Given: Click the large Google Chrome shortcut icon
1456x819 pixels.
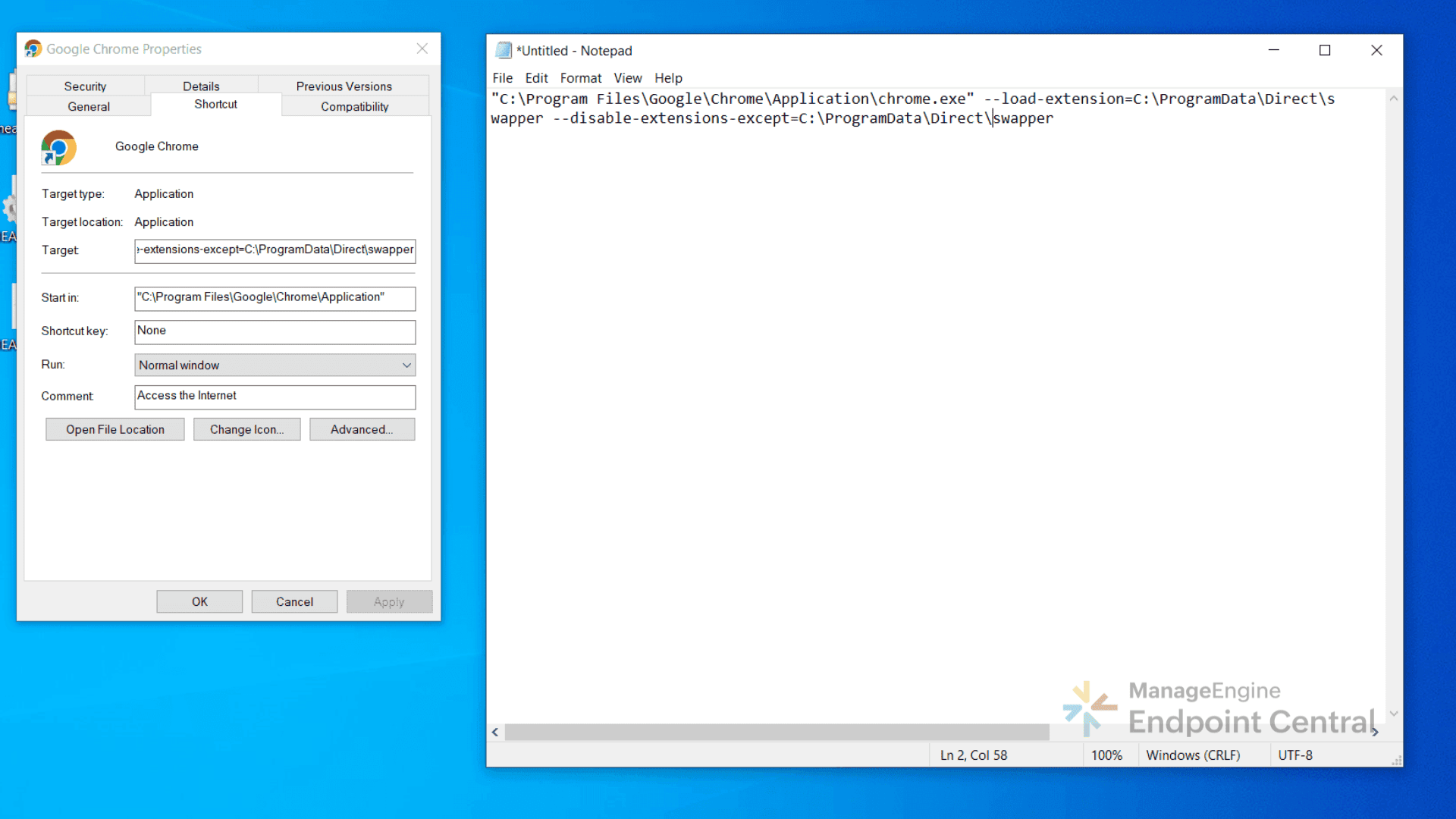Looking at the screenshot, I should (58, 147).
